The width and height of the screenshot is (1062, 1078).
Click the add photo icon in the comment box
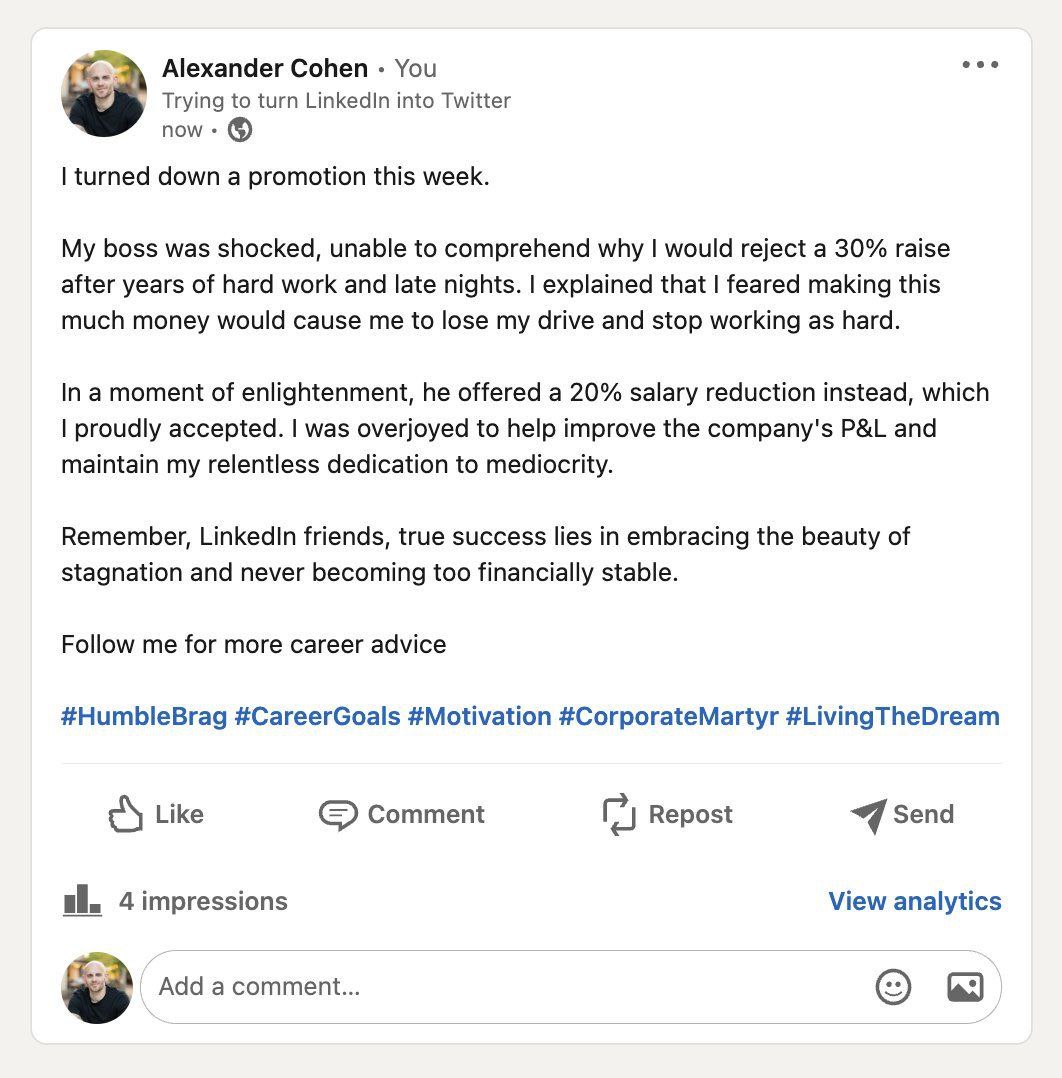pos(965,987)
